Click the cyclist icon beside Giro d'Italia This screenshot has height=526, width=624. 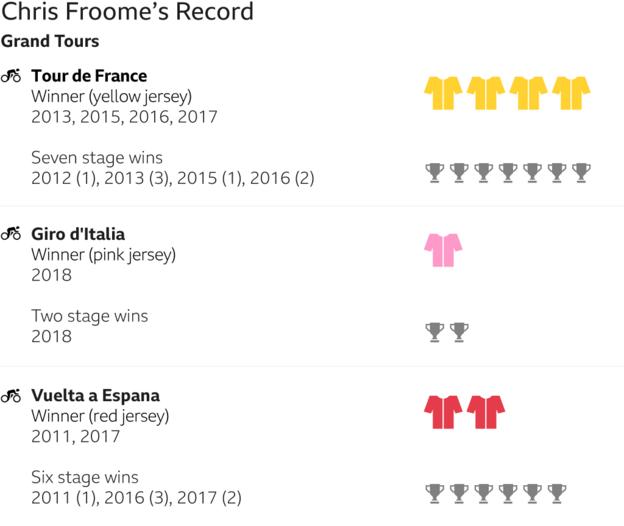tap(11, 234)
